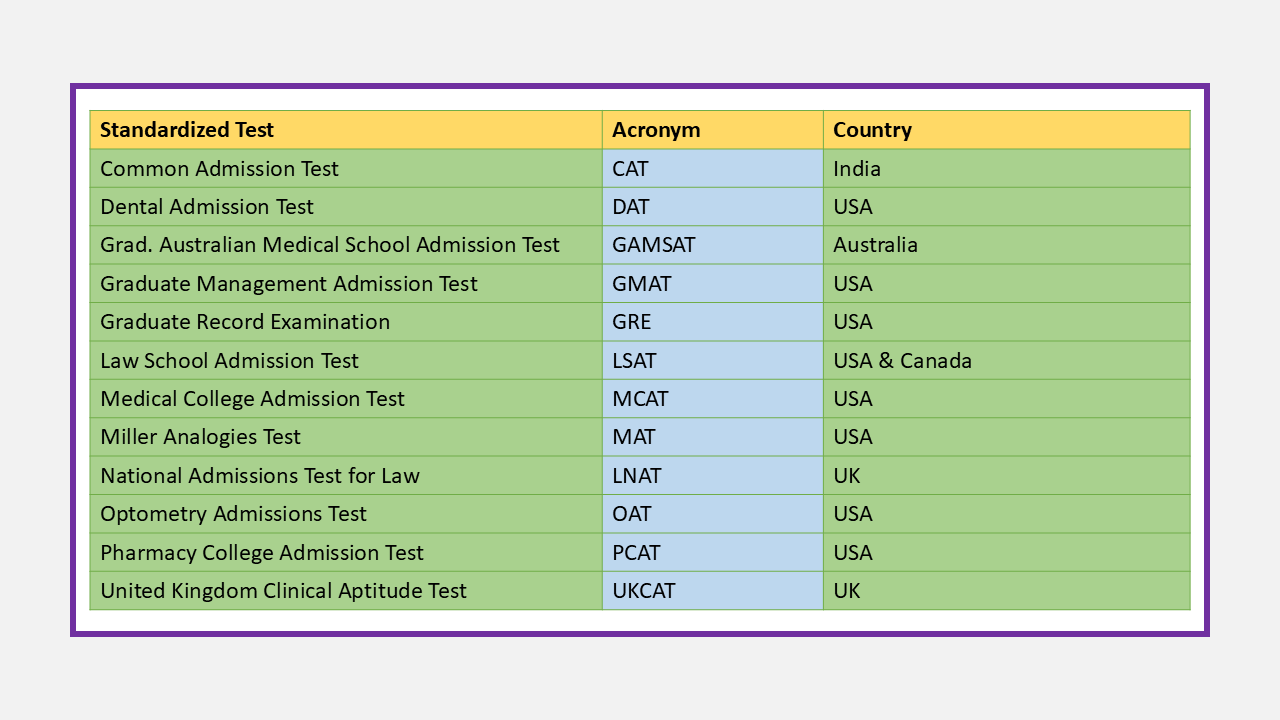The image size is (1280, 720).
Task: Click the LSAT acronym cell
Action: click(x=713, y=360)
